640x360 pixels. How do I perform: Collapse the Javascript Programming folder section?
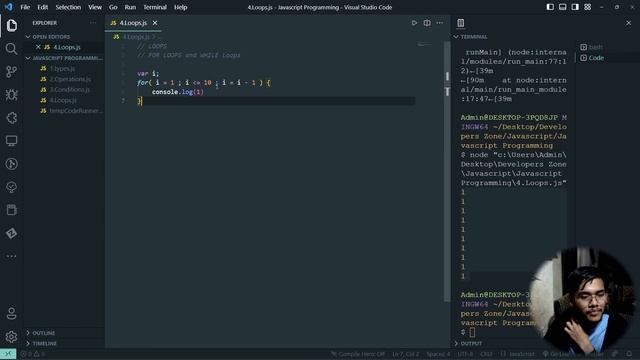[x=64, y=58]
